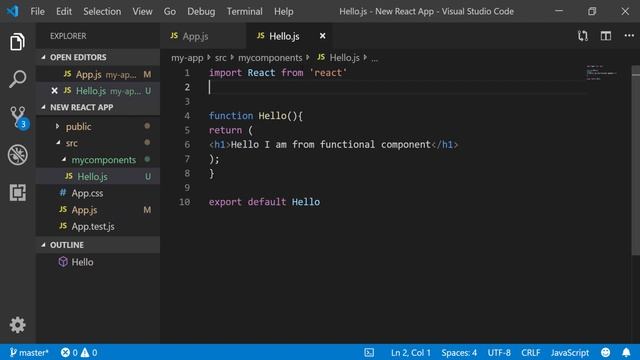
Task: Open the Debug view in activity bar
Action: [18, 155]
